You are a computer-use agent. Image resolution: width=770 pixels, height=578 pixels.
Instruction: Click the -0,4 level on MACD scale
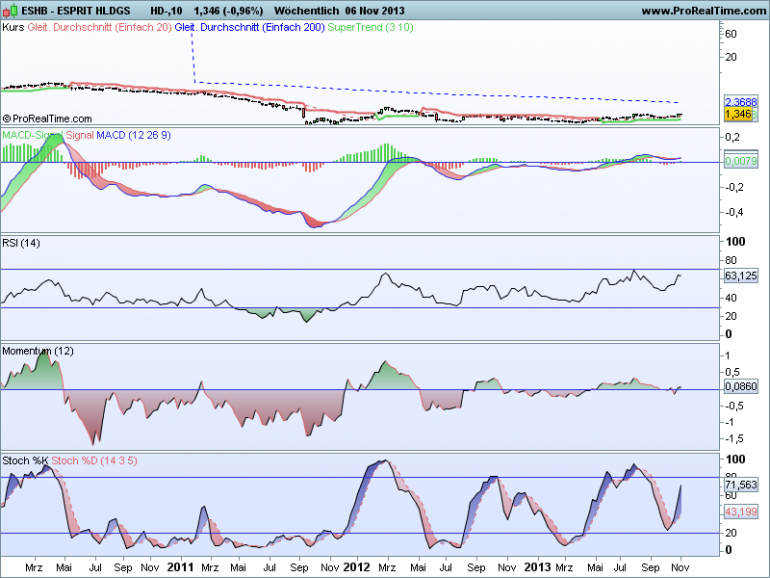coord(734,213)
